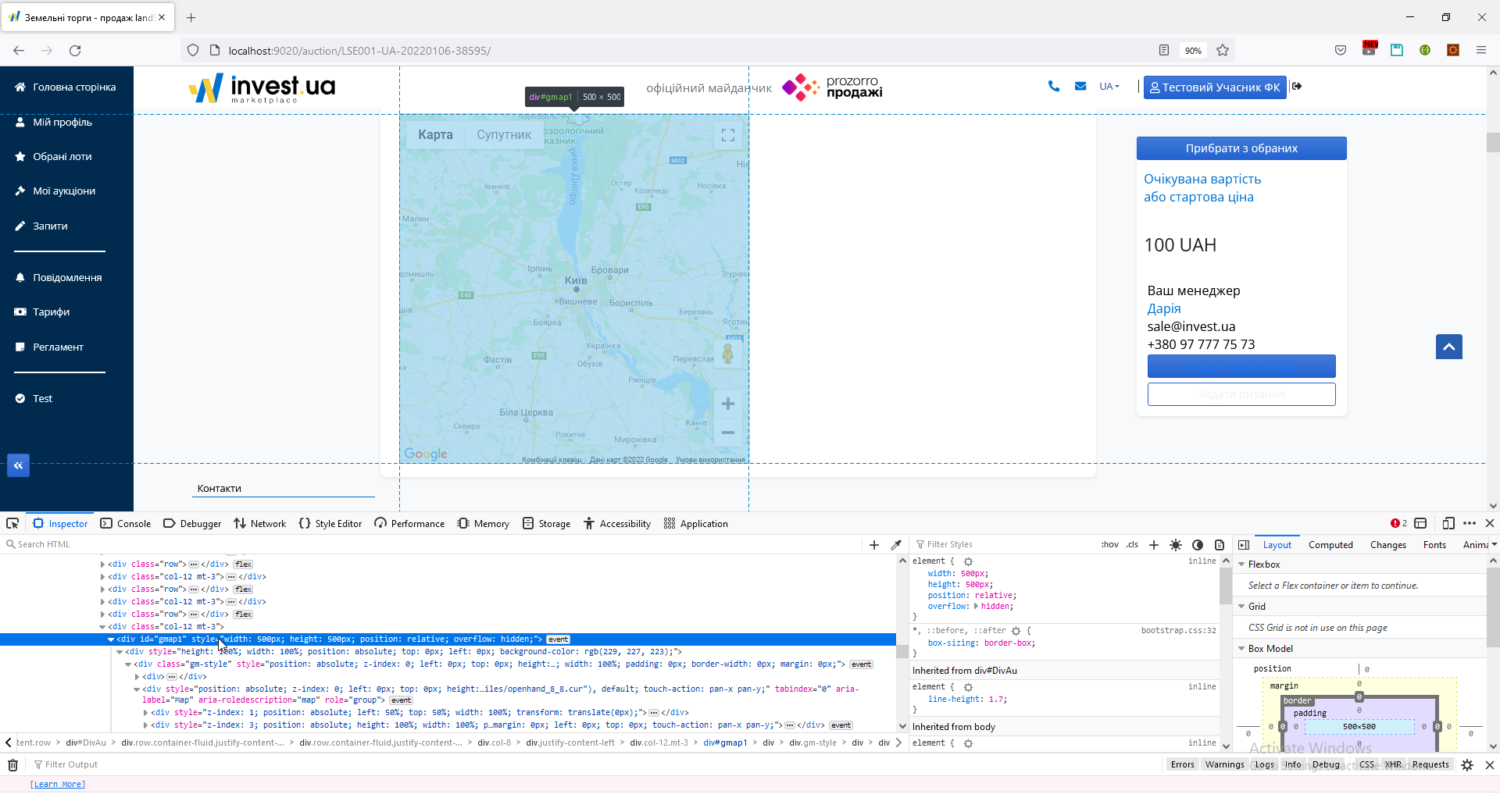Save to Pocket icon in the toolbar
The image size is (1500, 812).
point(1341,51)
